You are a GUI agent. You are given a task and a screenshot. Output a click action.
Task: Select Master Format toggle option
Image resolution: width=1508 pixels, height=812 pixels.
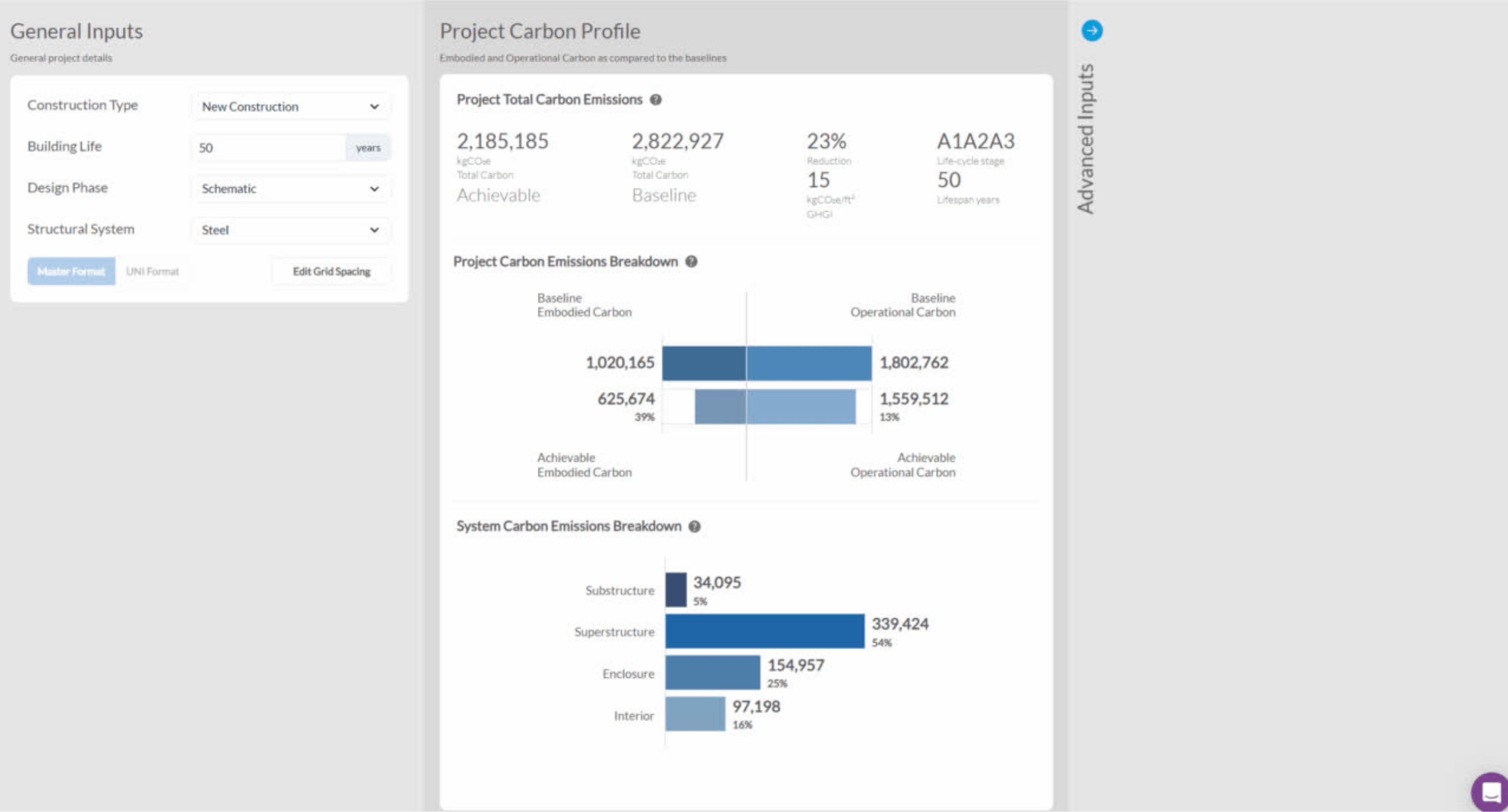point(71,272)
